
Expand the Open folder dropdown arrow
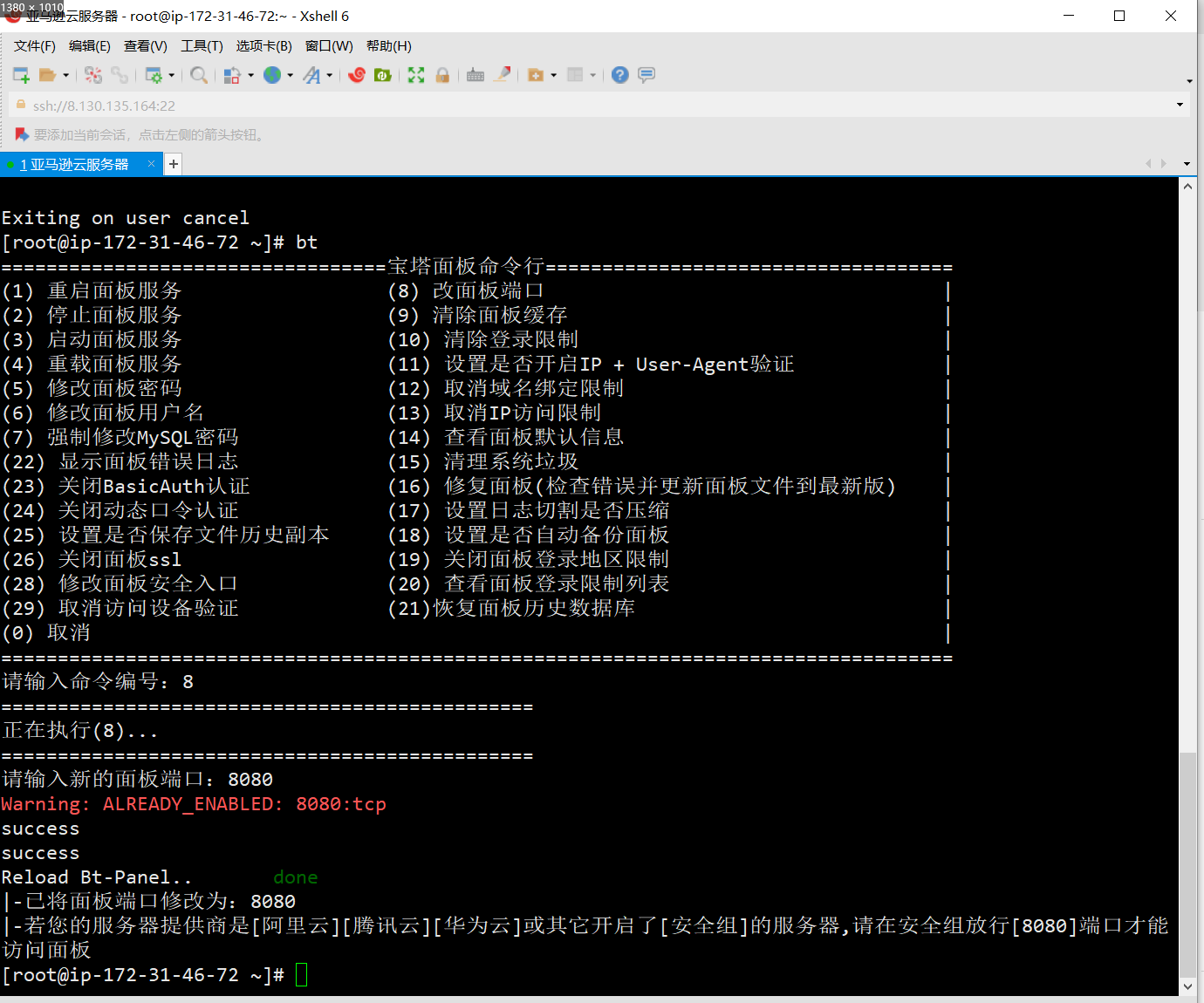pyautogui.click(x=65, y=75)
